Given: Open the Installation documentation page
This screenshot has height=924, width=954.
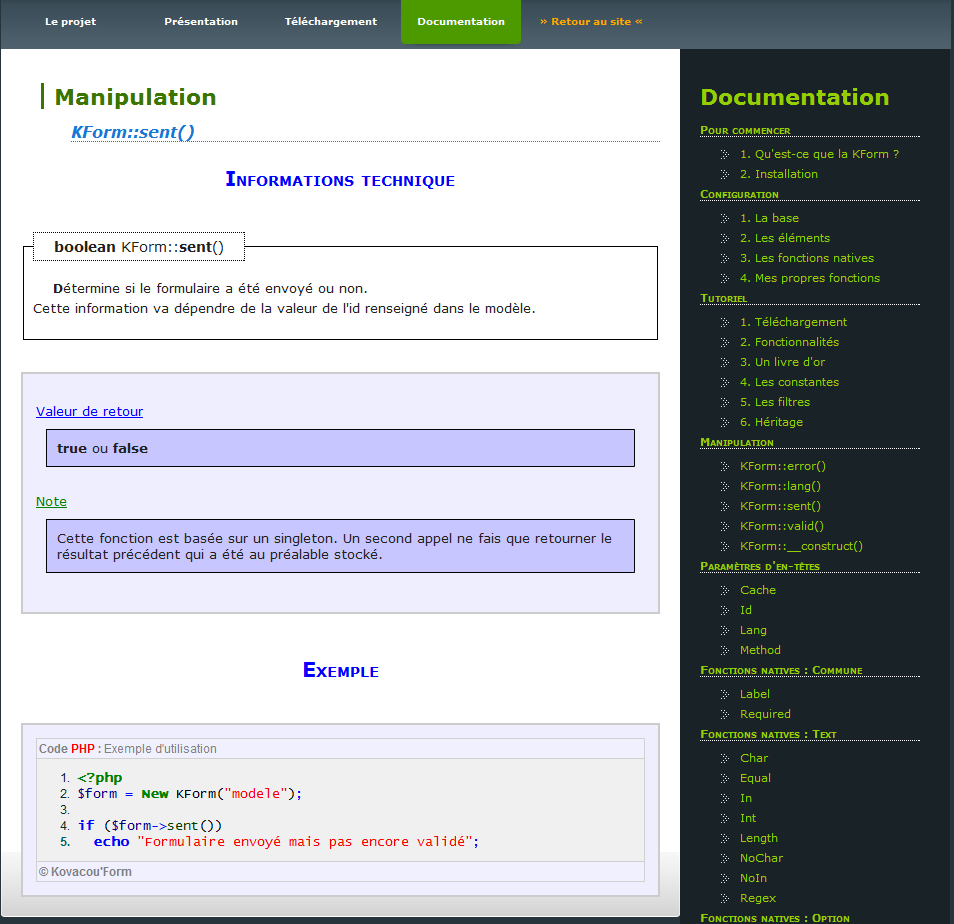Looking at the screenshot, I should pos(779,175).
